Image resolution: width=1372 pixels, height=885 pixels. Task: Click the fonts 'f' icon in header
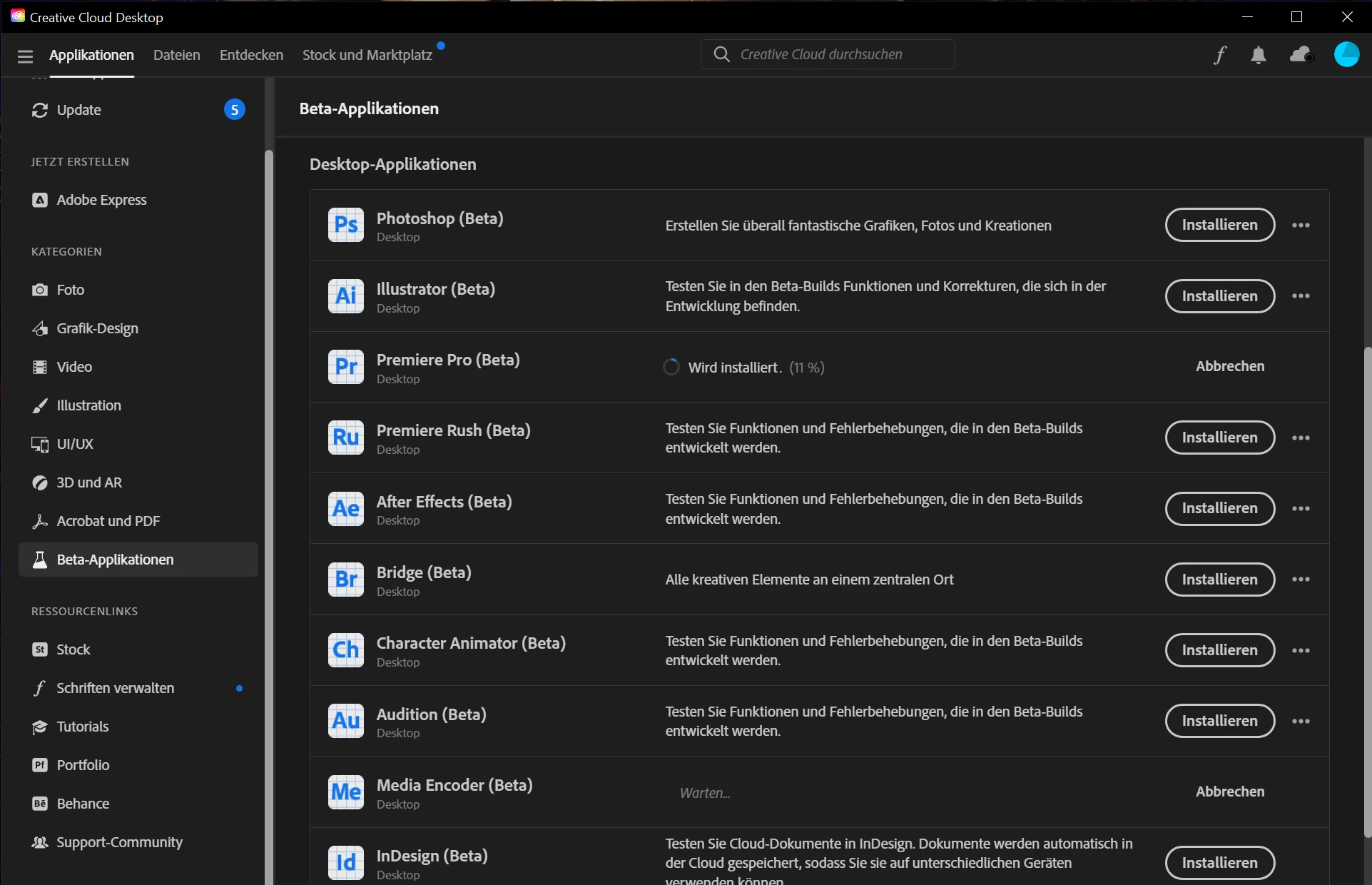pos(1220,55)
